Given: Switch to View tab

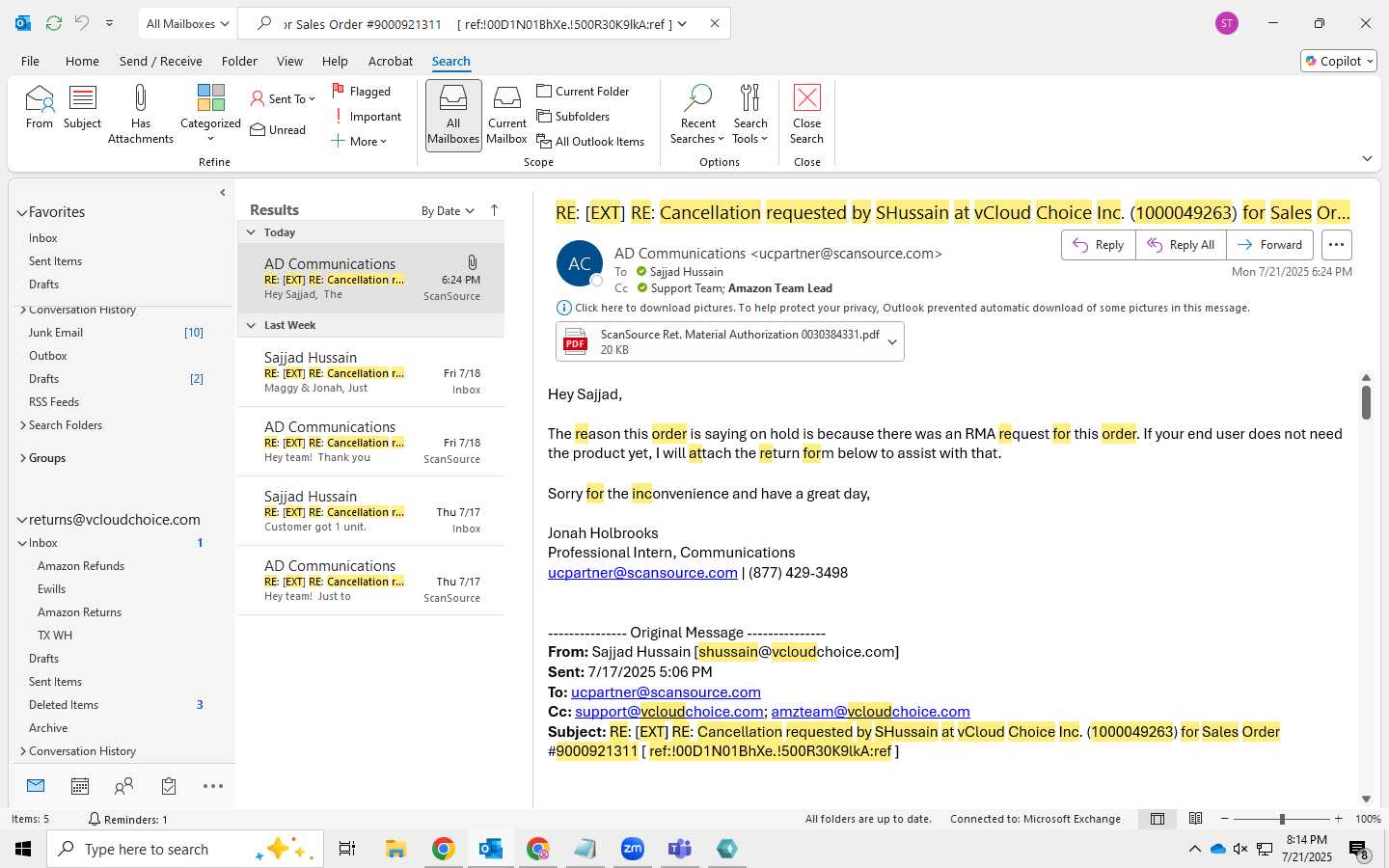Looking at the screenshot, I should click(289, 61).
